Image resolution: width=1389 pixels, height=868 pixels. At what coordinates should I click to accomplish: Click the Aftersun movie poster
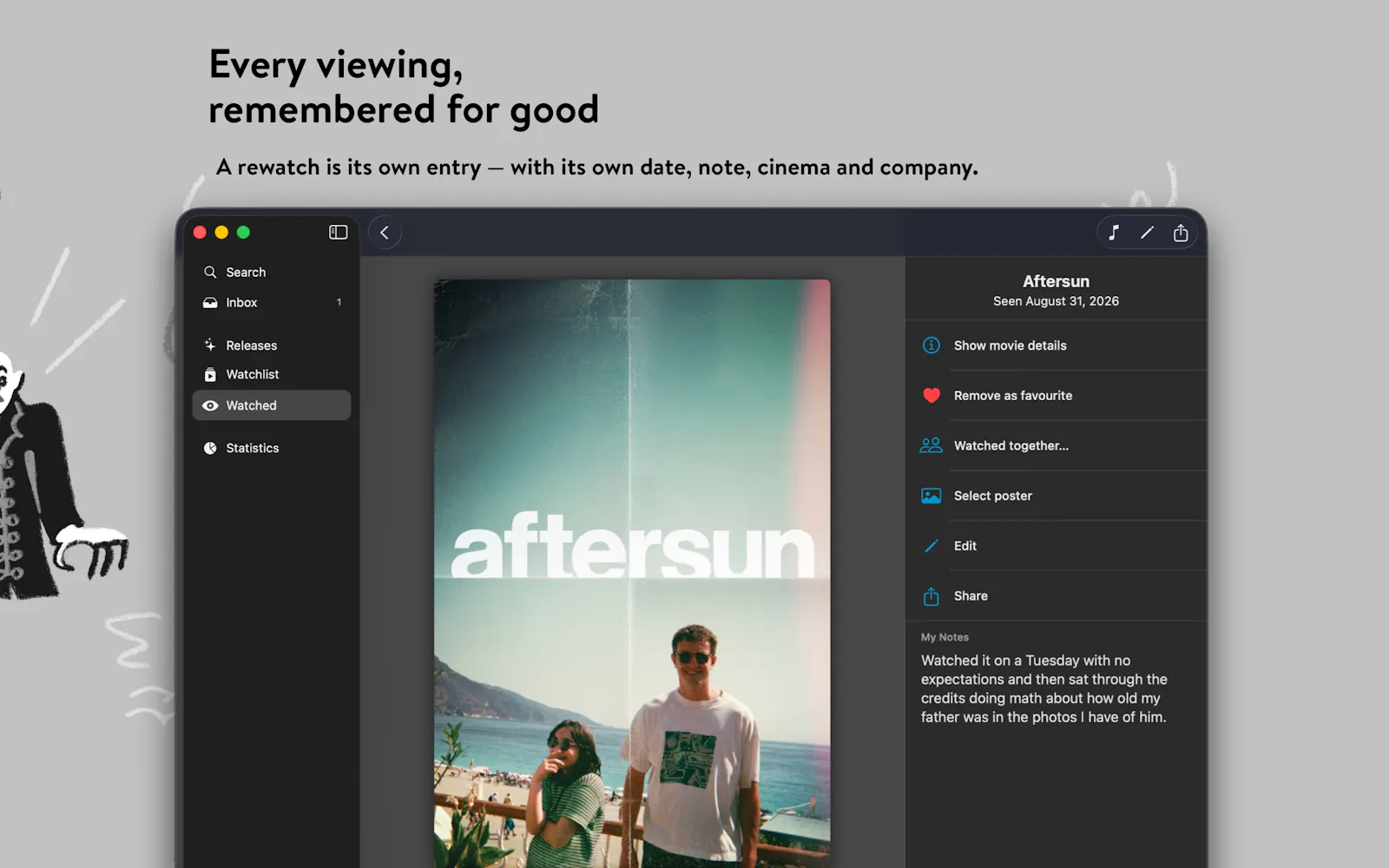pyautogui.click(x=632, y=573)
